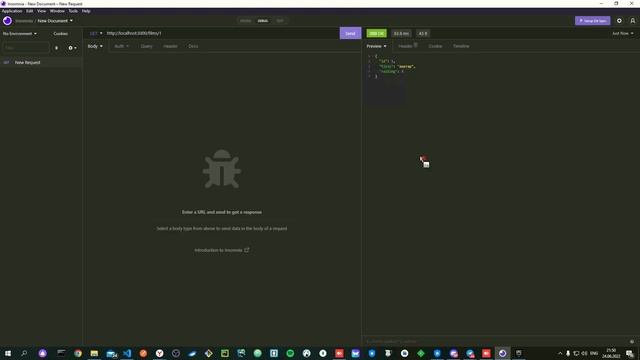Open Windows taskbar search
The image size is (640, 360).
(x=24, y=353)
